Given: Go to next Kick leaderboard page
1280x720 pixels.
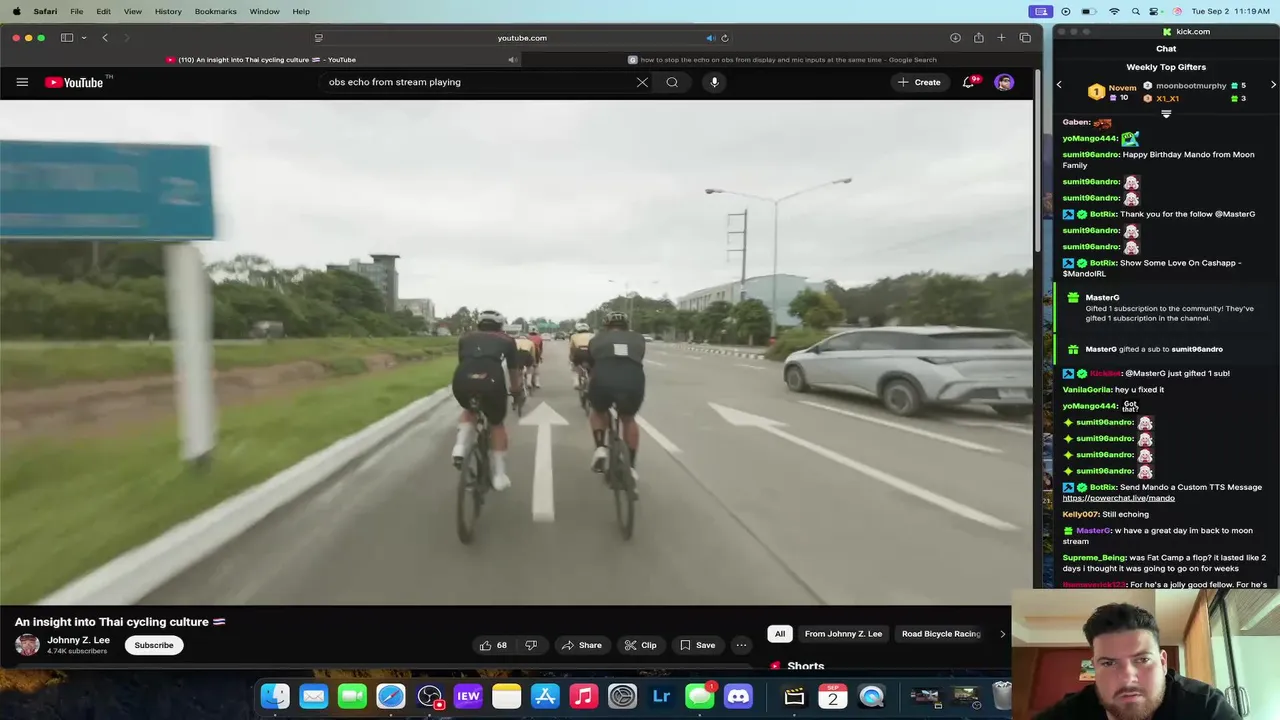Looking at the screenshot, I should [1273, 85].
